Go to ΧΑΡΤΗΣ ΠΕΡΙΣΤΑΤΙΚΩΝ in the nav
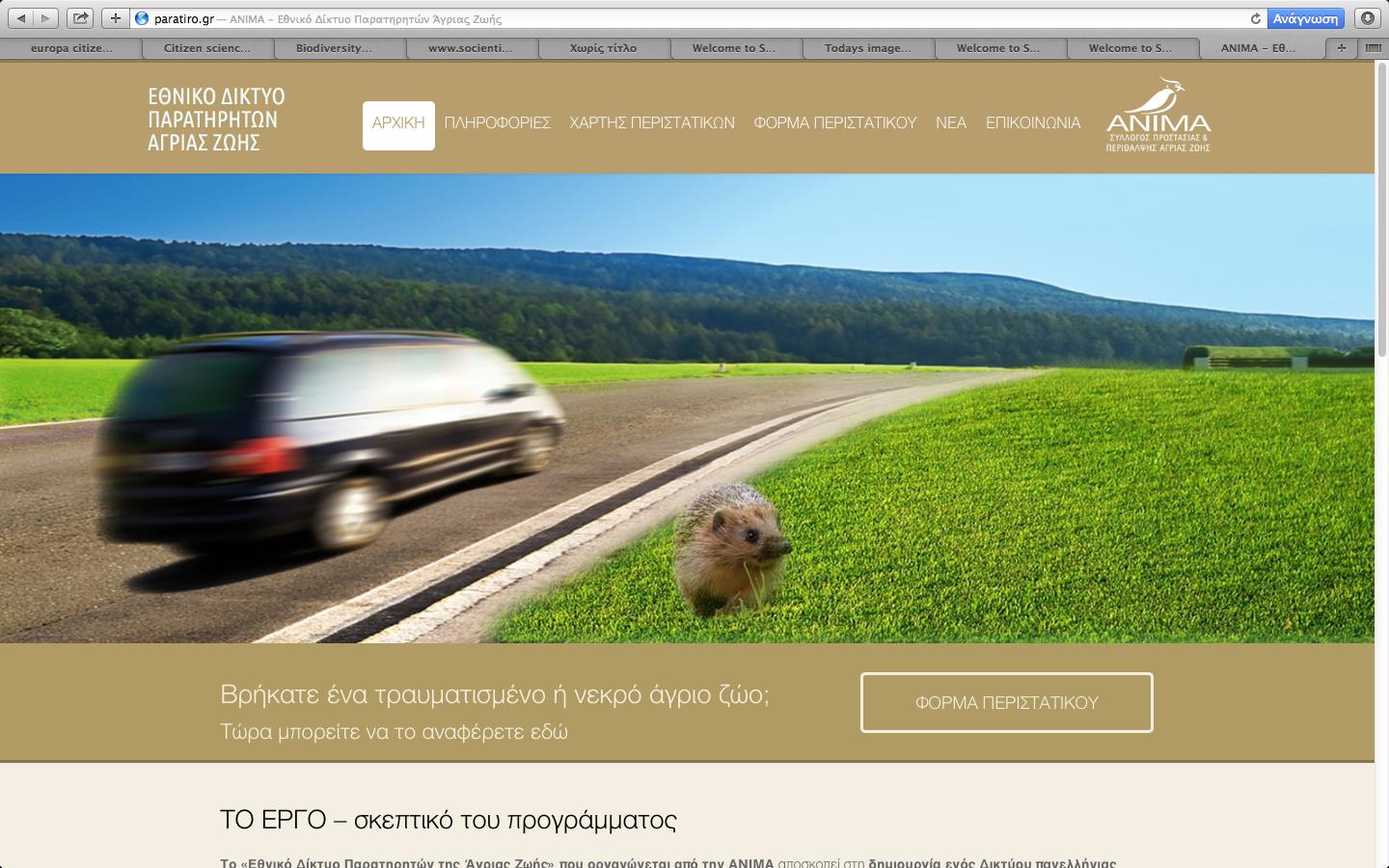This screenshot has width=1389, height=868. [x=652, y=123]
